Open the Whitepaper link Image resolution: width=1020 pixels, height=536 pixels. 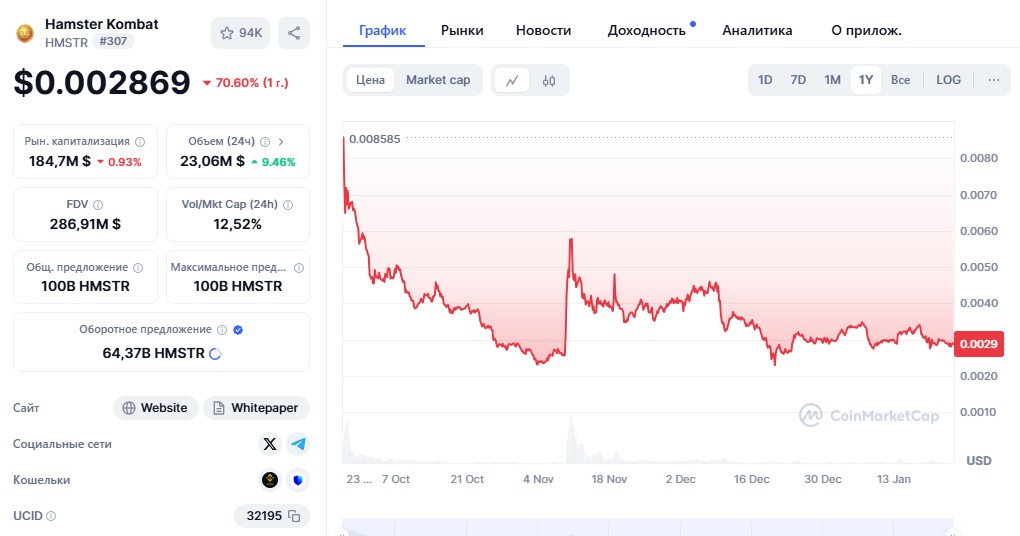click(257, 408)
